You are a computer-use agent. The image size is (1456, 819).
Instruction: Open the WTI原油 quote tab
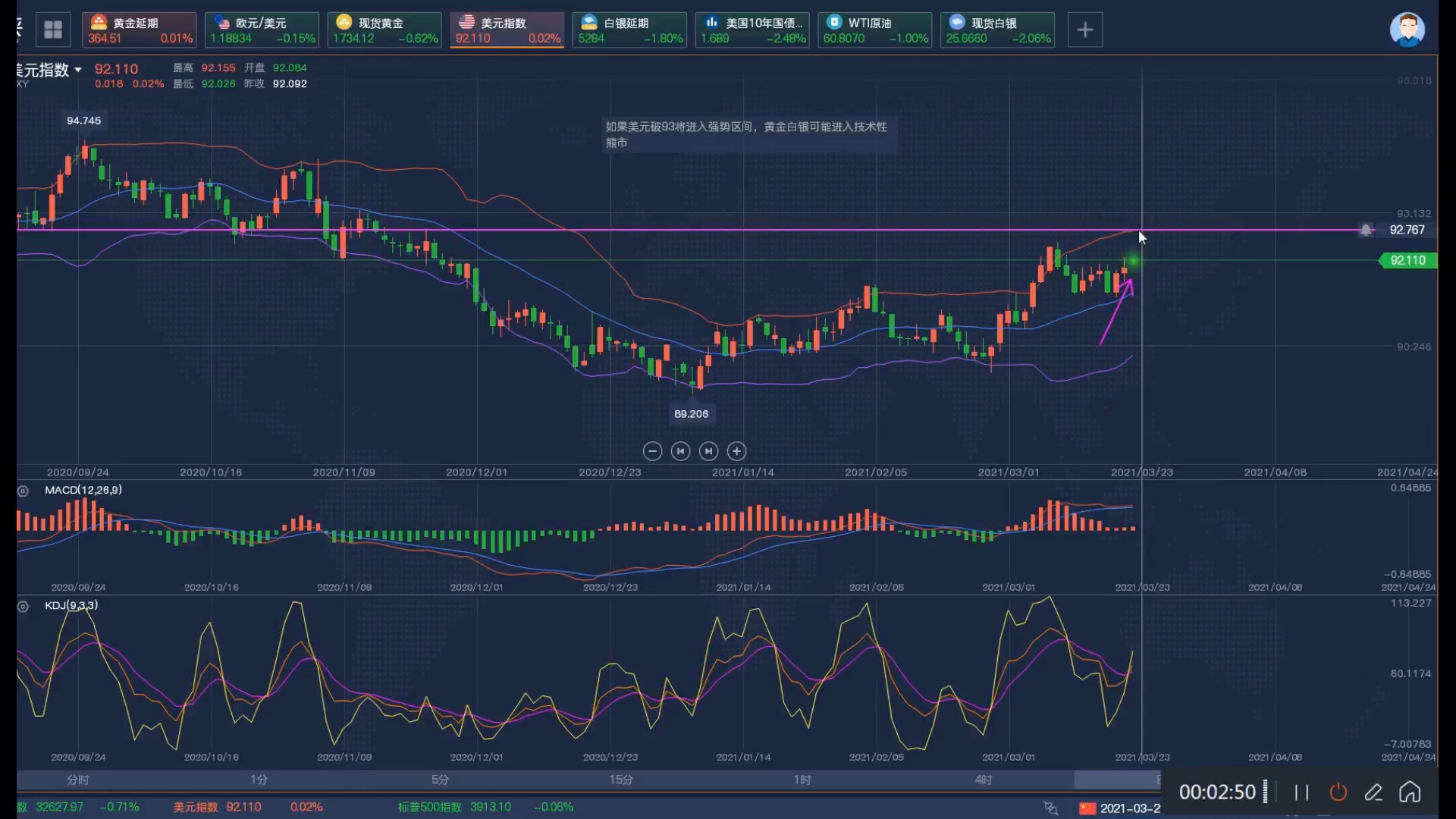coord(874,30)
